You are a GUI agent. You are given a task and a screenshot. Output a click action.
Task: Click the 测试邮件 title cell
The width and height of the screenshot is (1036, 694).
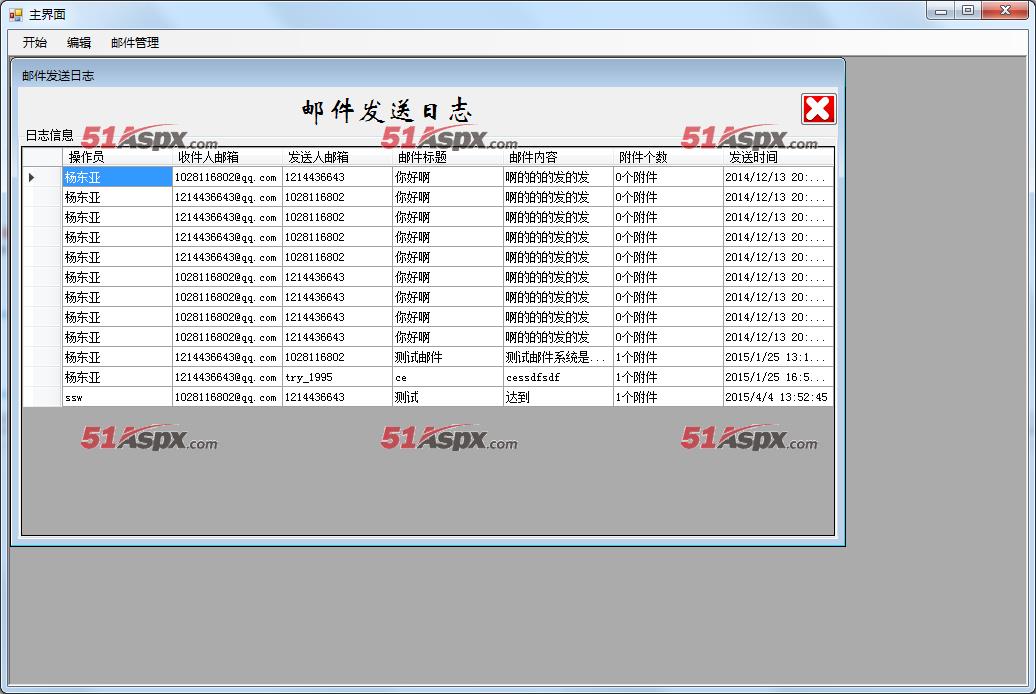447,357
